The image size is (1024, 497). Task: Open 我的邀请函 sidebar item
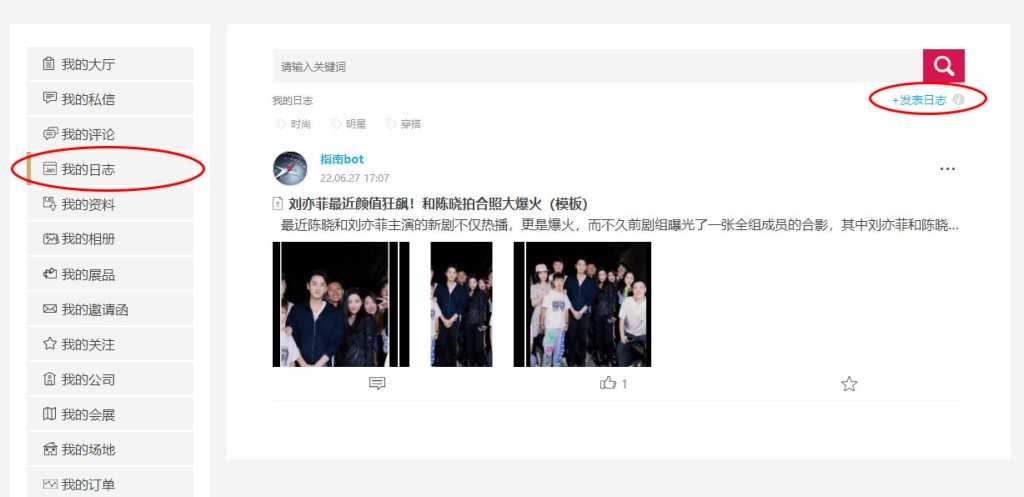(110, 310)
